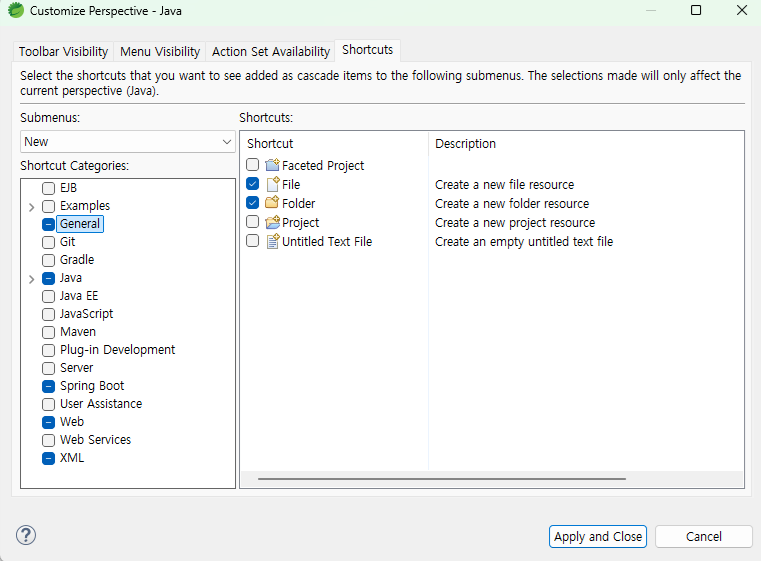Image resolution: width=761 pixels, height=561 pixels.
Task: Select the General category label
Action: (x=80, y=224)
